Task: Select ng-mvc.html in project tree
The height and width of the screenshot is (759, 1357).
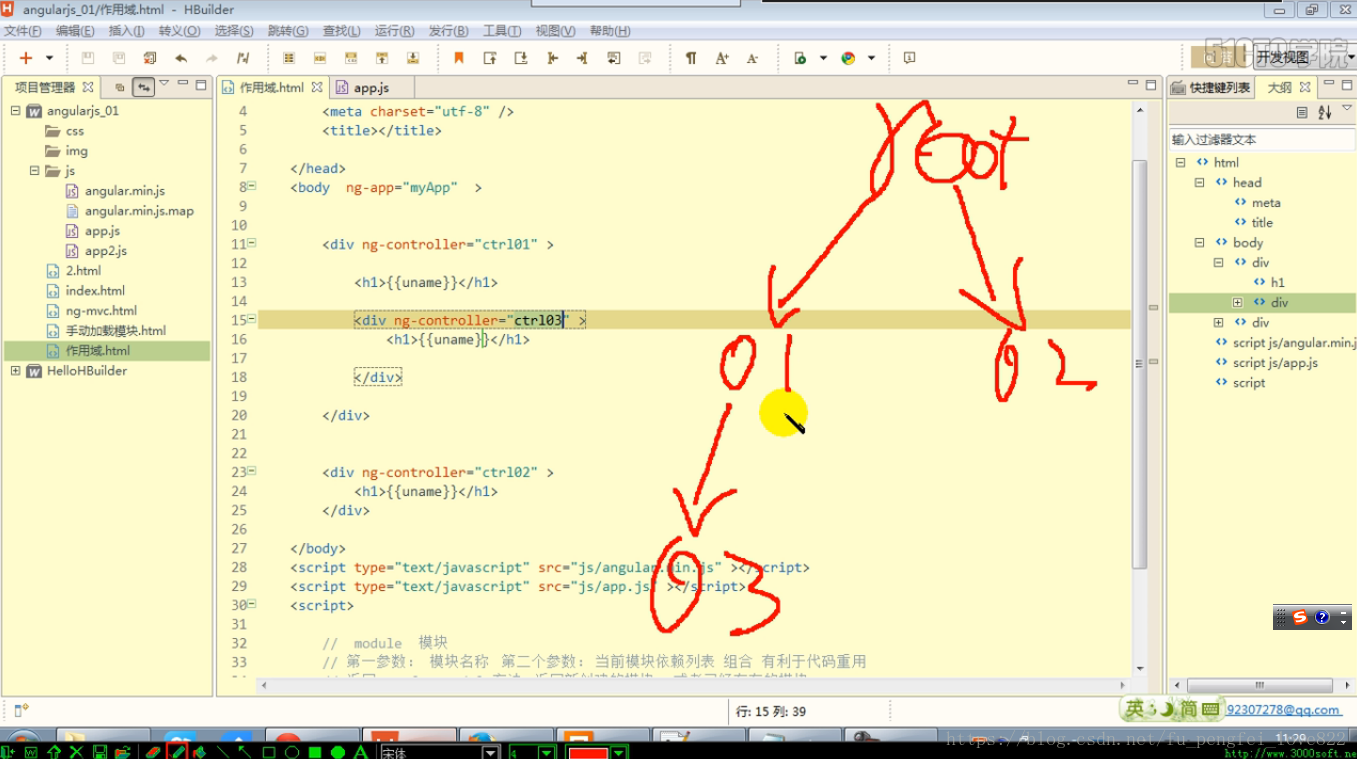Action: tap(101, 311)
